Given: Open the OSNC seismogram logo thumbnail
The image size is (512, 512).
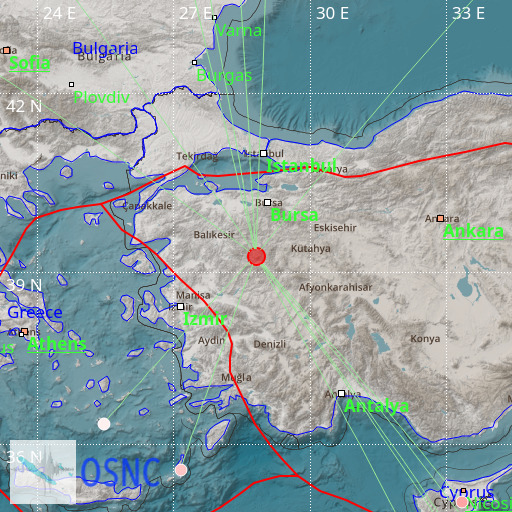Looking at the screenshot, I should (x=43, y=472).
